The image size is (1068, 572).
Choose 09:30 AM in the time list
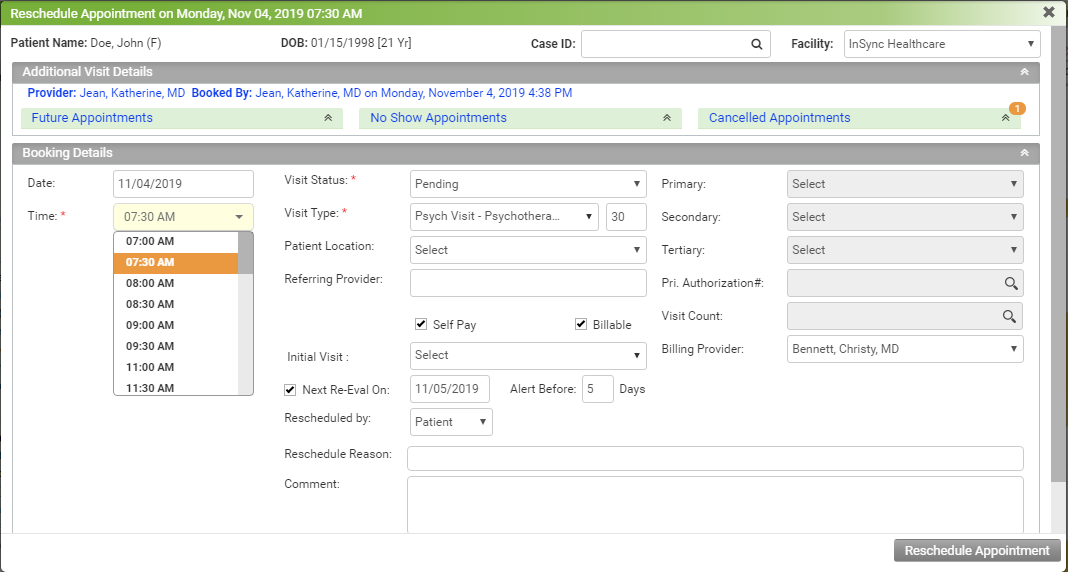click(x=150, y=346)
